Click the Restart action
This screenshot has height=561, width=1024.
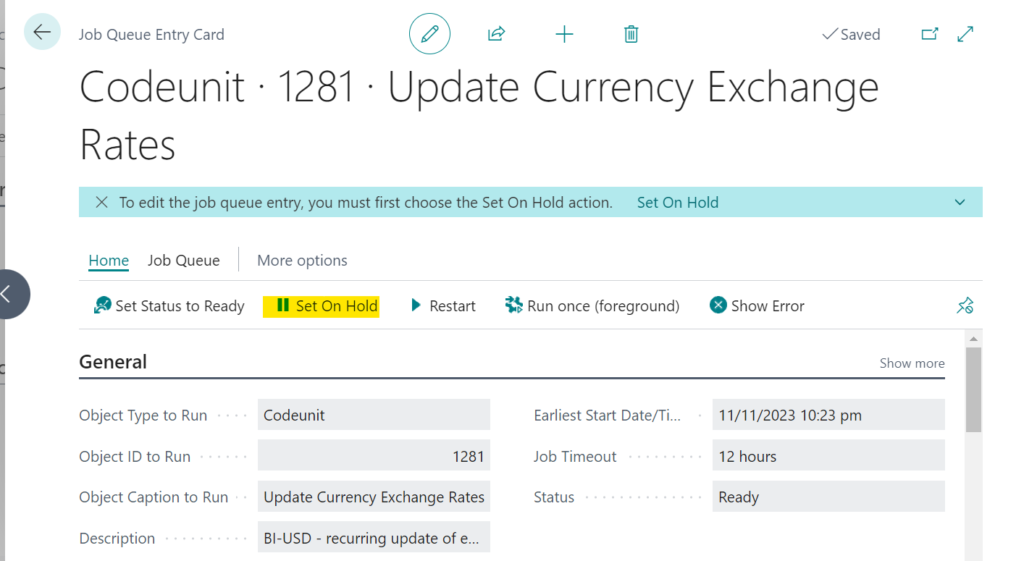[443, 306]
